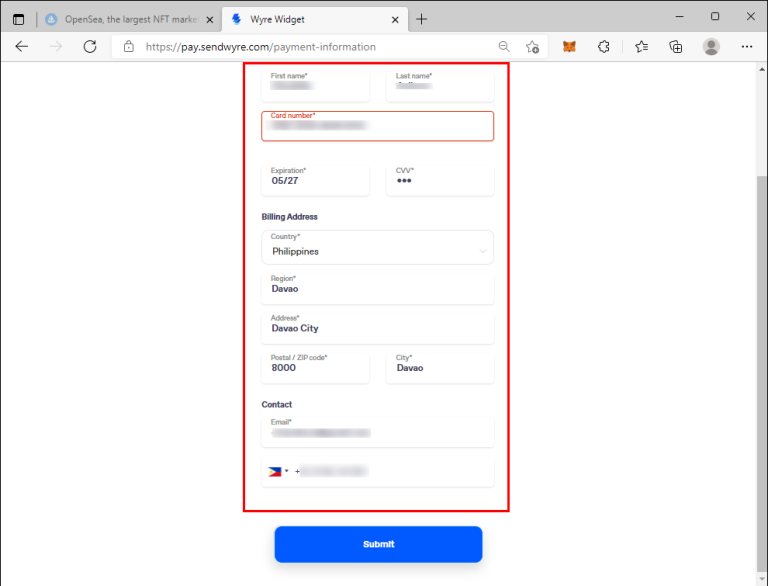Switch to the OpenSea NFT marketplace tab
This screenshot has width=768, height=586.
pyautogui.click(x=128, y=19)
